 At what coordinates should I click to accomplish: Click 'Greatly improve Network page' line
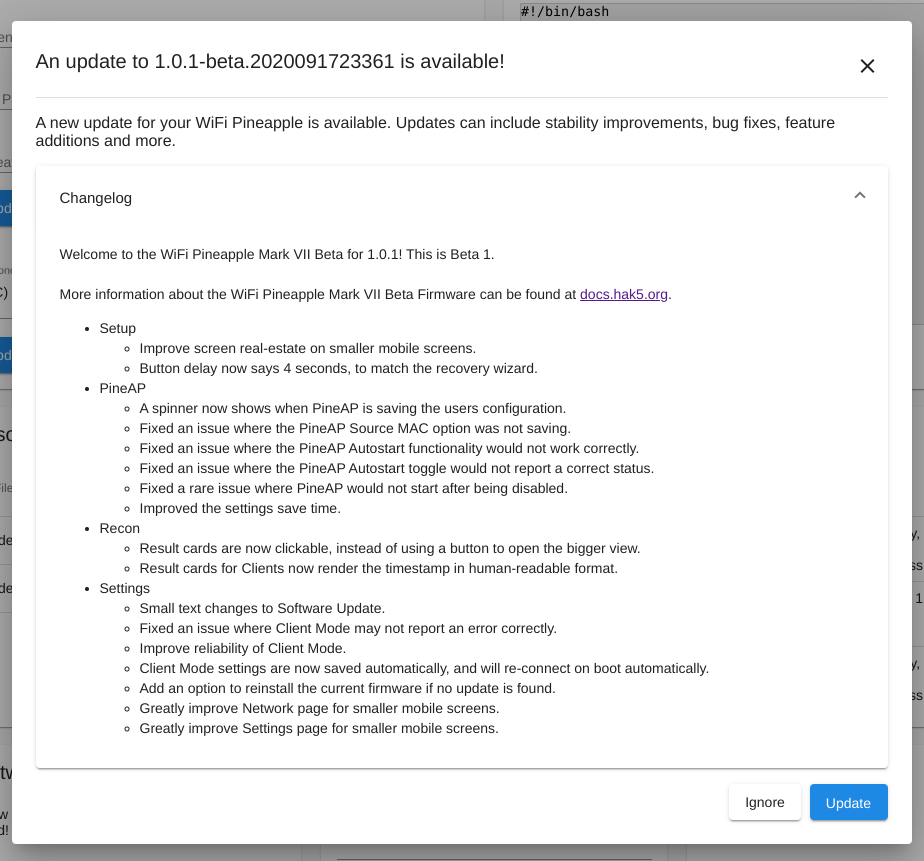click(x=319, y=709)
